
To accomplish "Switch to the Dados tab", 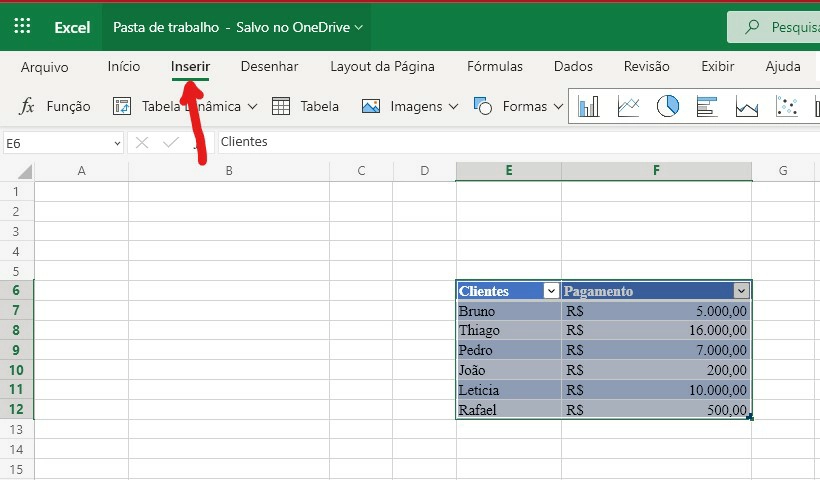I will (573, 66).
